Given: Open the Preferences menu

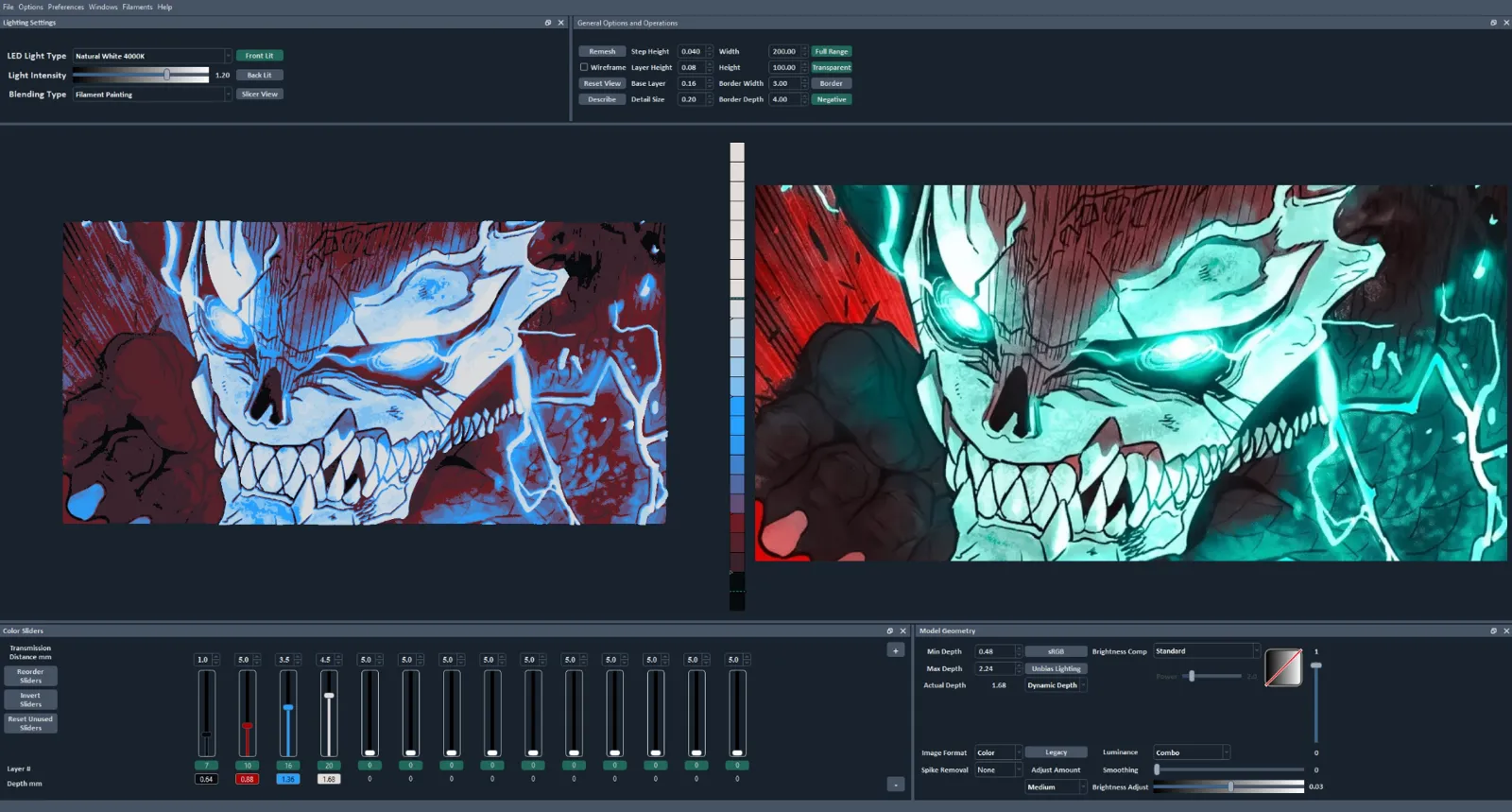Looking at the screenshot, I should coord(65,7).
